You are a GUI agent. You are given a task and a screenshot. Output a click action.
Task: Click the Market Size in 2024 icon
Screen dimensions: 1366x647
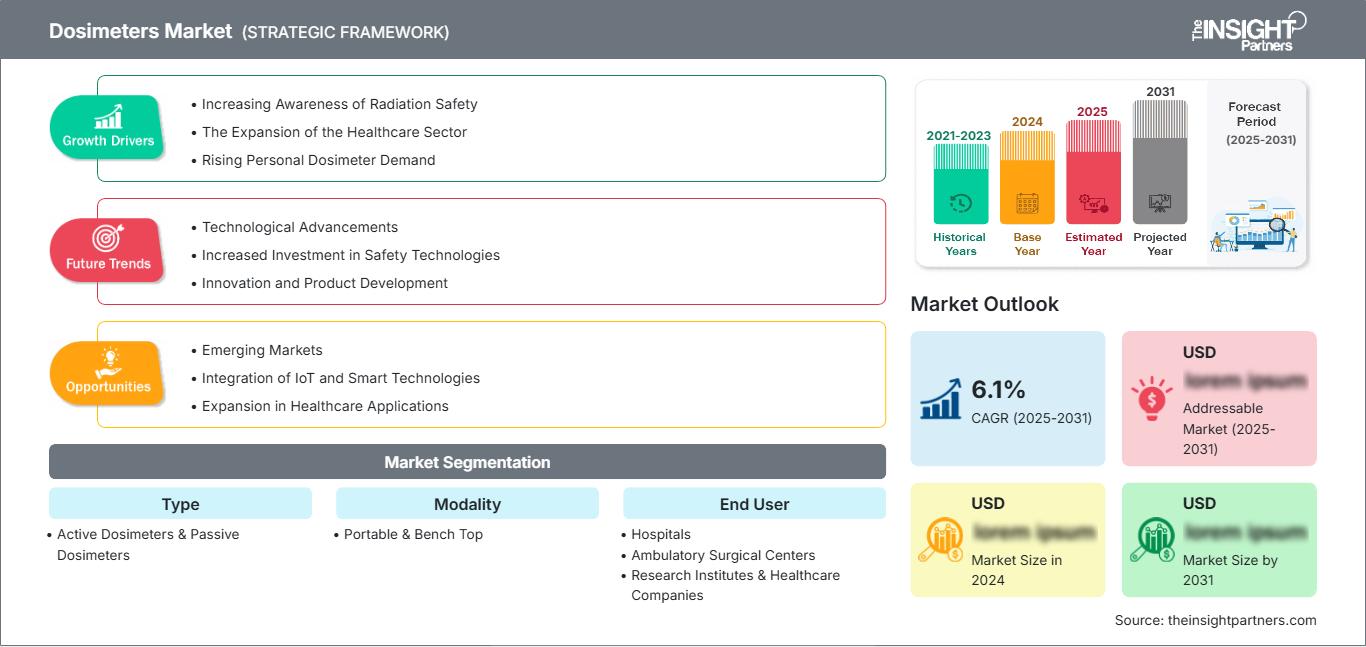941,540
